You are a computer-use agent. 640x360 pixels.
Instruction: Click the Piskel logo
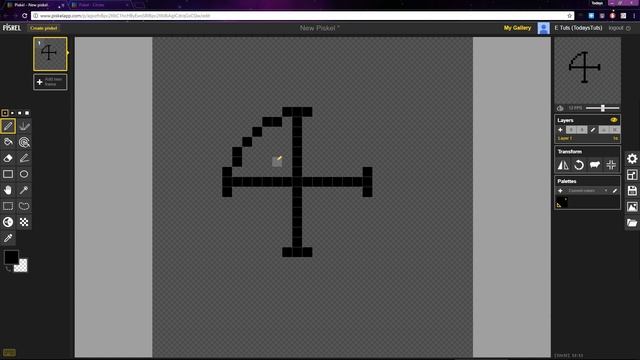point(11,28)
